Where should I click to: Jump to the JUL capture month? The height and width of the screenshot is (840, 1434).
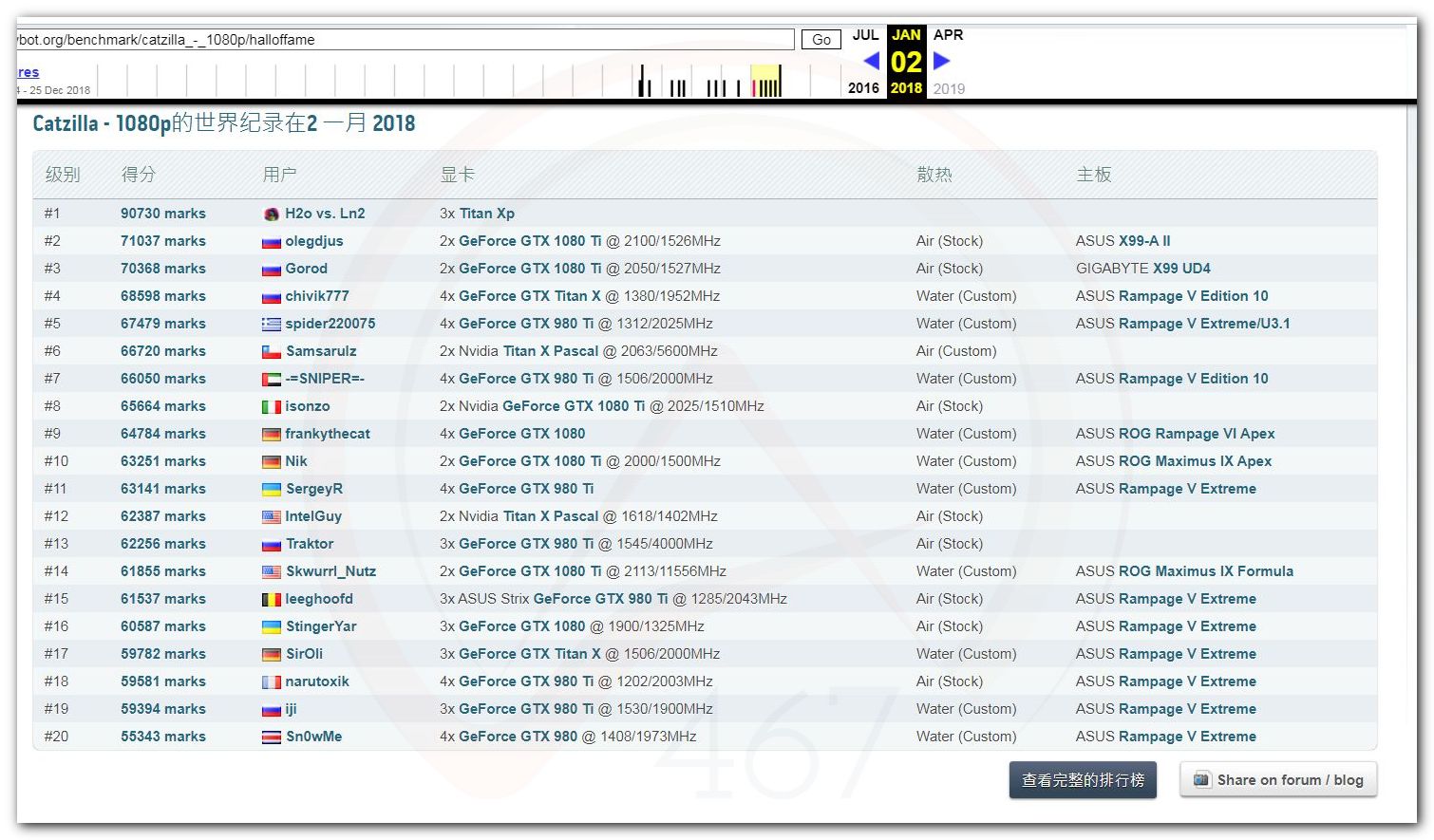click(865, 35)
